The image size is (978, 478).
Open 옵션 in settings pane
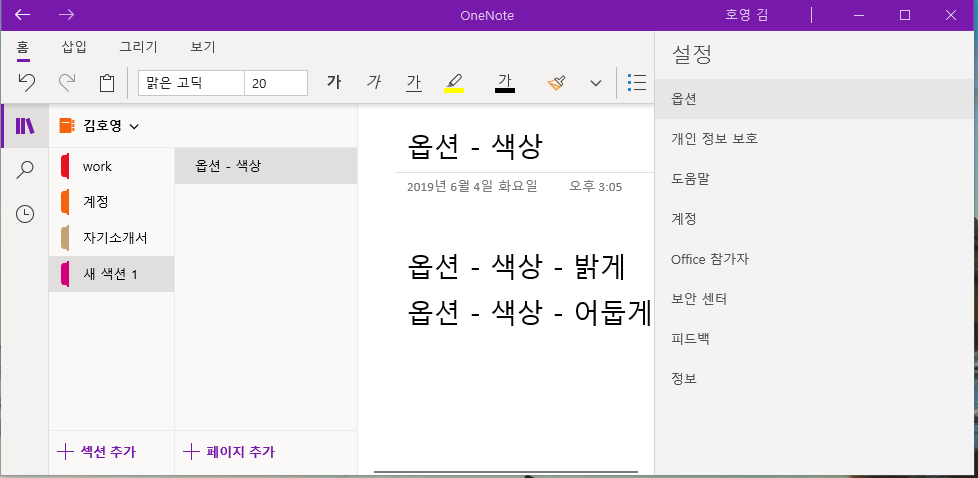816,99
